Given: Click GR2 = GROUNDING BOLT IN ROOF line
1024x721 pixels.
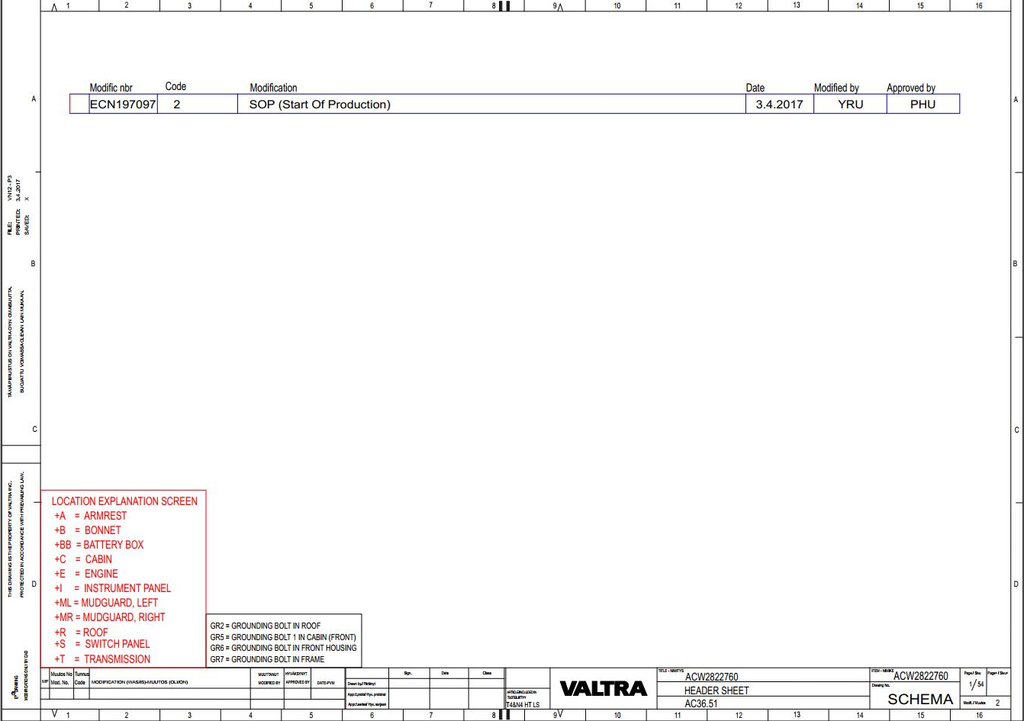Looking at the screenshot, I should (x=265, y=626).
